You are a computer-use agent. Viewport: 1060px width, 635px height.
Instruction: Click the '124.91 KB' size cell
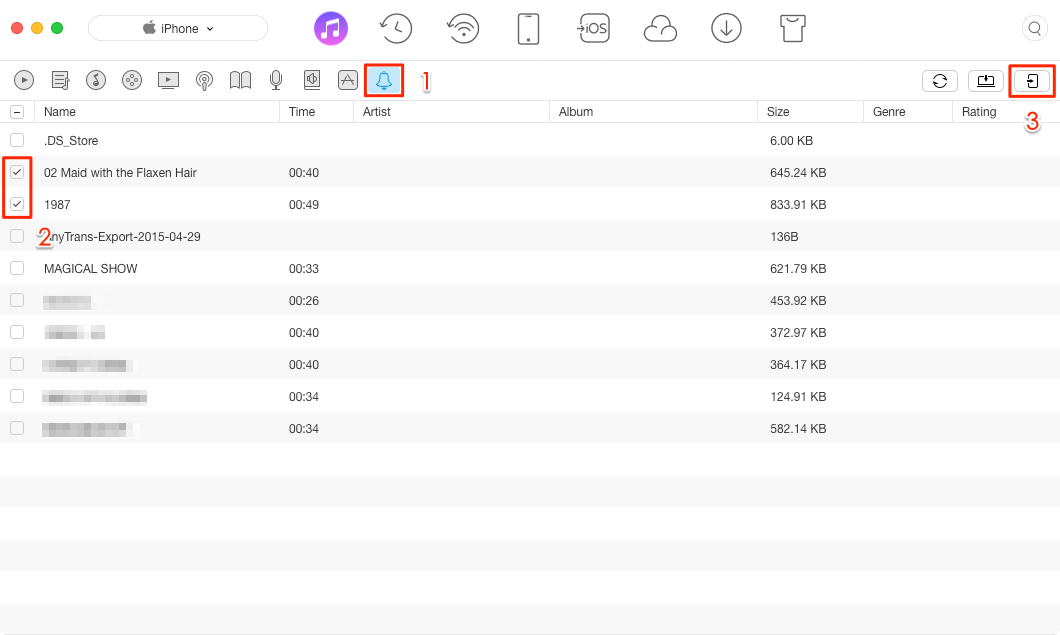click(798, 396)
